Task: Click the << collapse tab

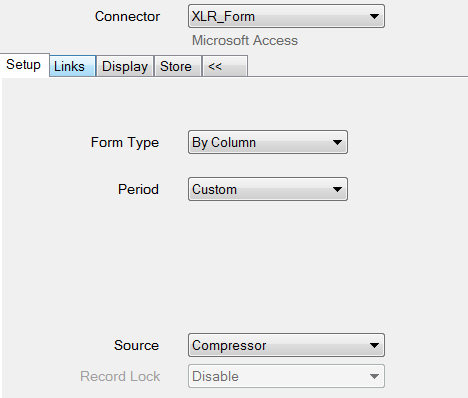Action: point(225,66)
